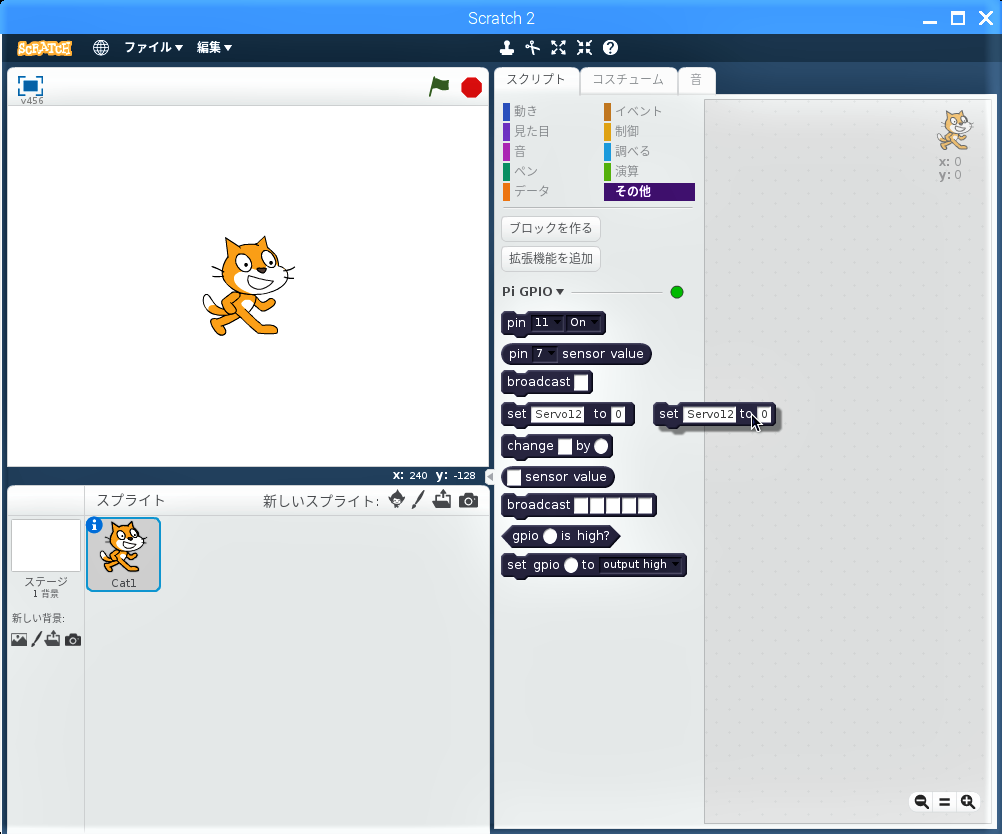Paint a new backdrop
Image resolution: width=1002 pixels, height=834 pixels.
(36, 639)
